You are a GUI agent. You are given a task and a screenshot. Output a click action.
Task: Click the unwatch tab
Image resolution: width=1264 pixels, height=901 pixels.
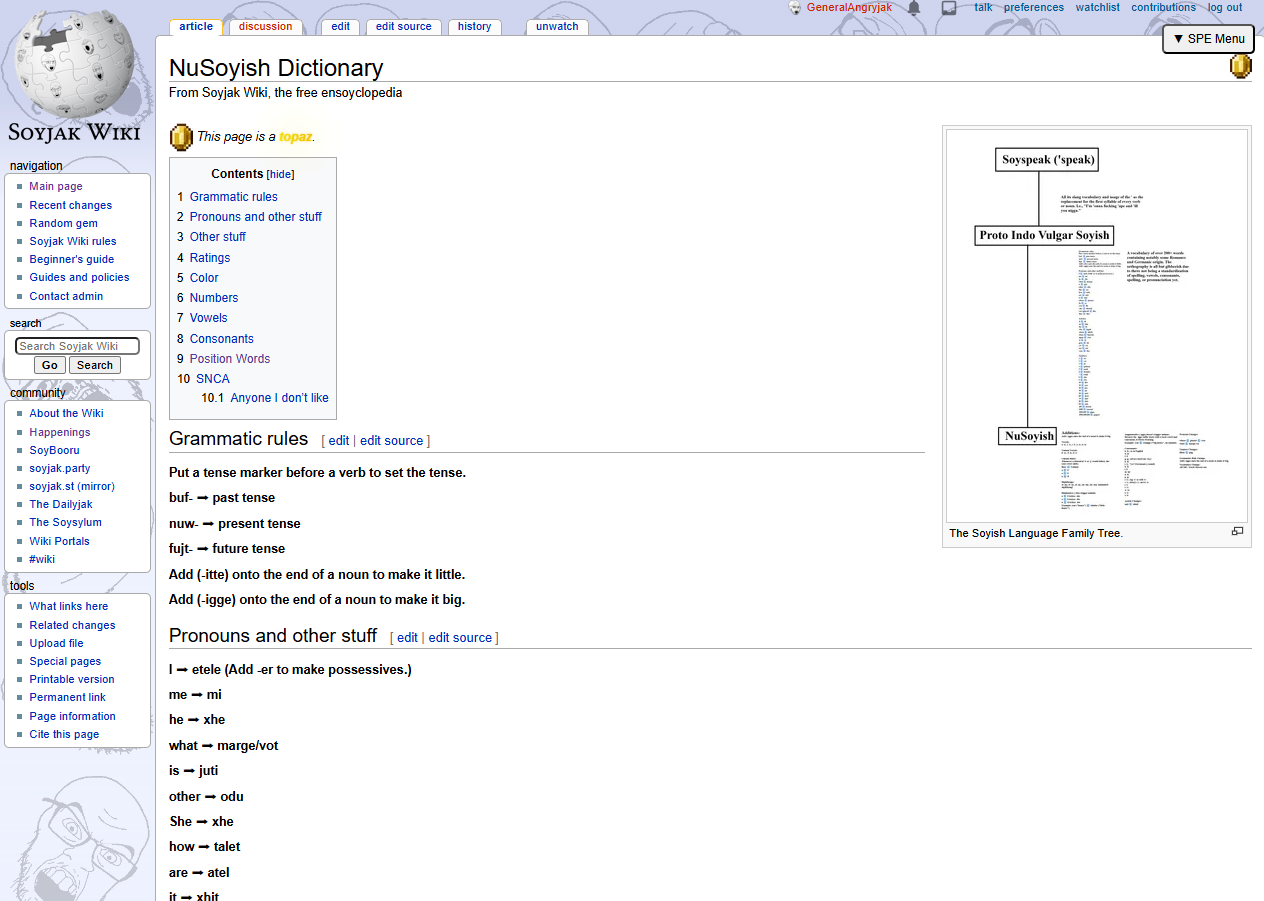557,27
